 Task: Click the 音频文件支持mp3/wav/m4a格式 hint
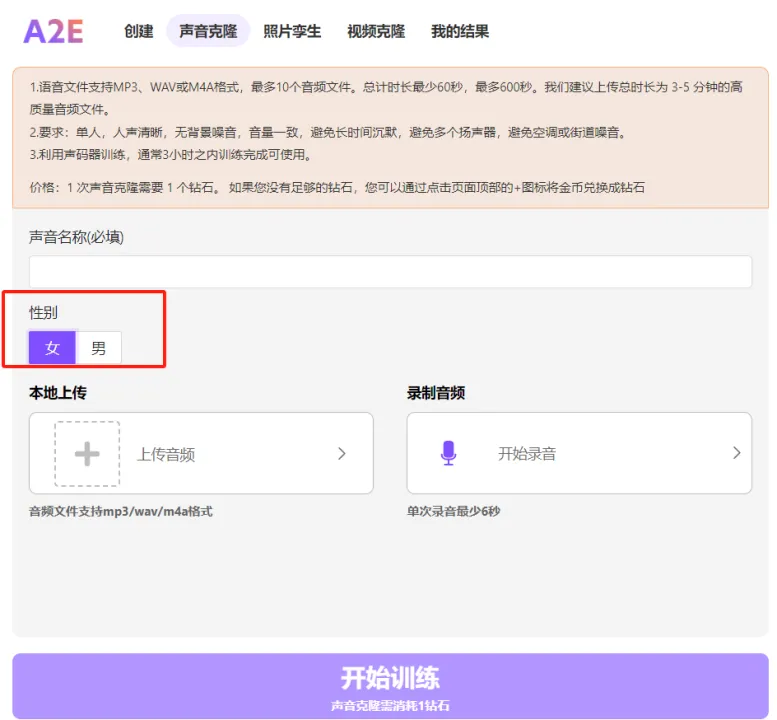pyautogui.click(x=121, y=511)
